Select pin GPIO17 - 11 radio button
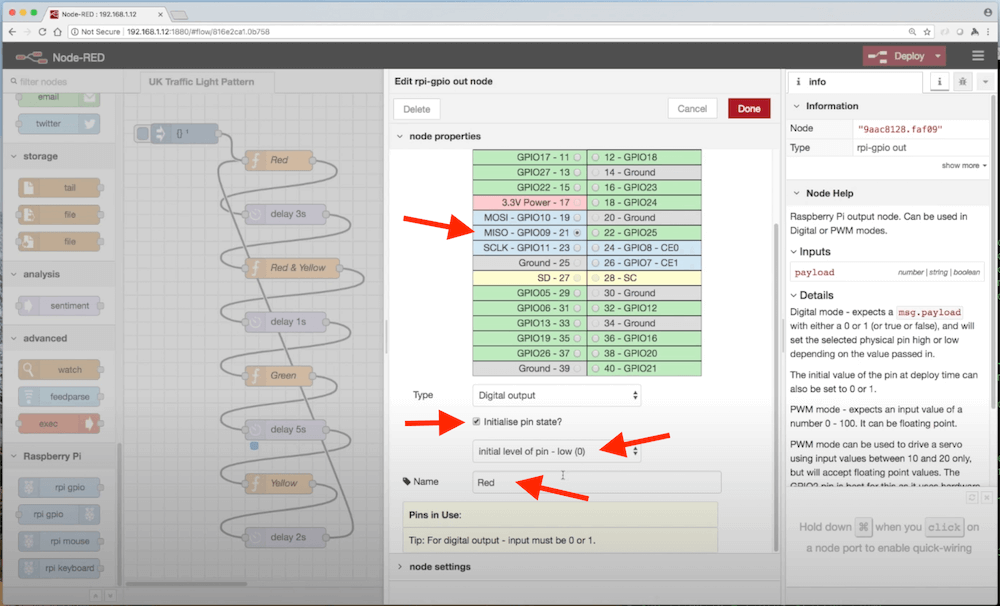1000x606 pixels. [577, 157]
